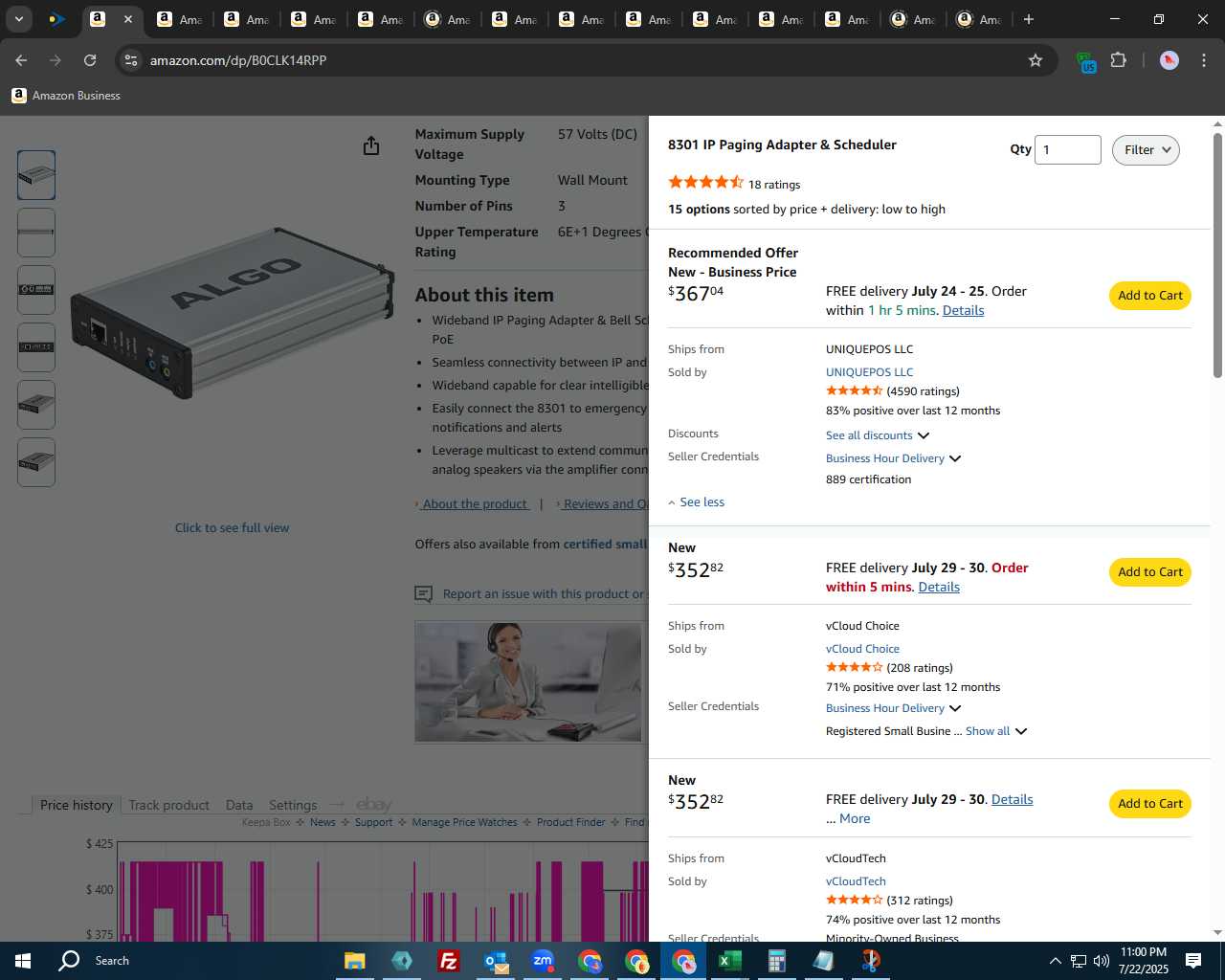Open vCloud Choice seller link
This screenshot has height=980, width=1225.
tap(862, 649)
